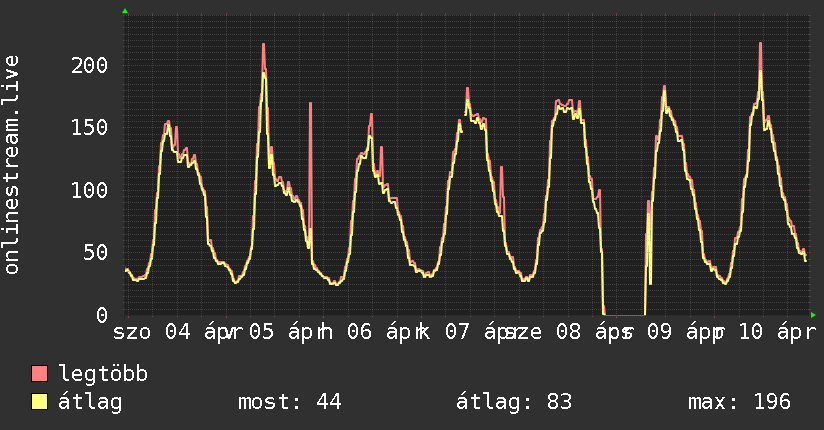Viewport: 824px width, 430px height.
Task: Click the 'most: 44' current value
Action: coord(290,402)
